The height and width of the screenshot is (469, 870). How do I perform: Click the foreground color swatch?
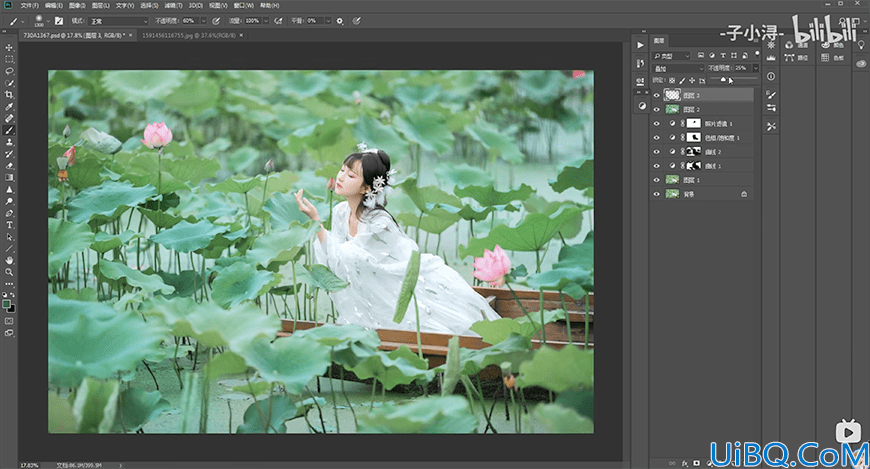click(x=6, y=304)
